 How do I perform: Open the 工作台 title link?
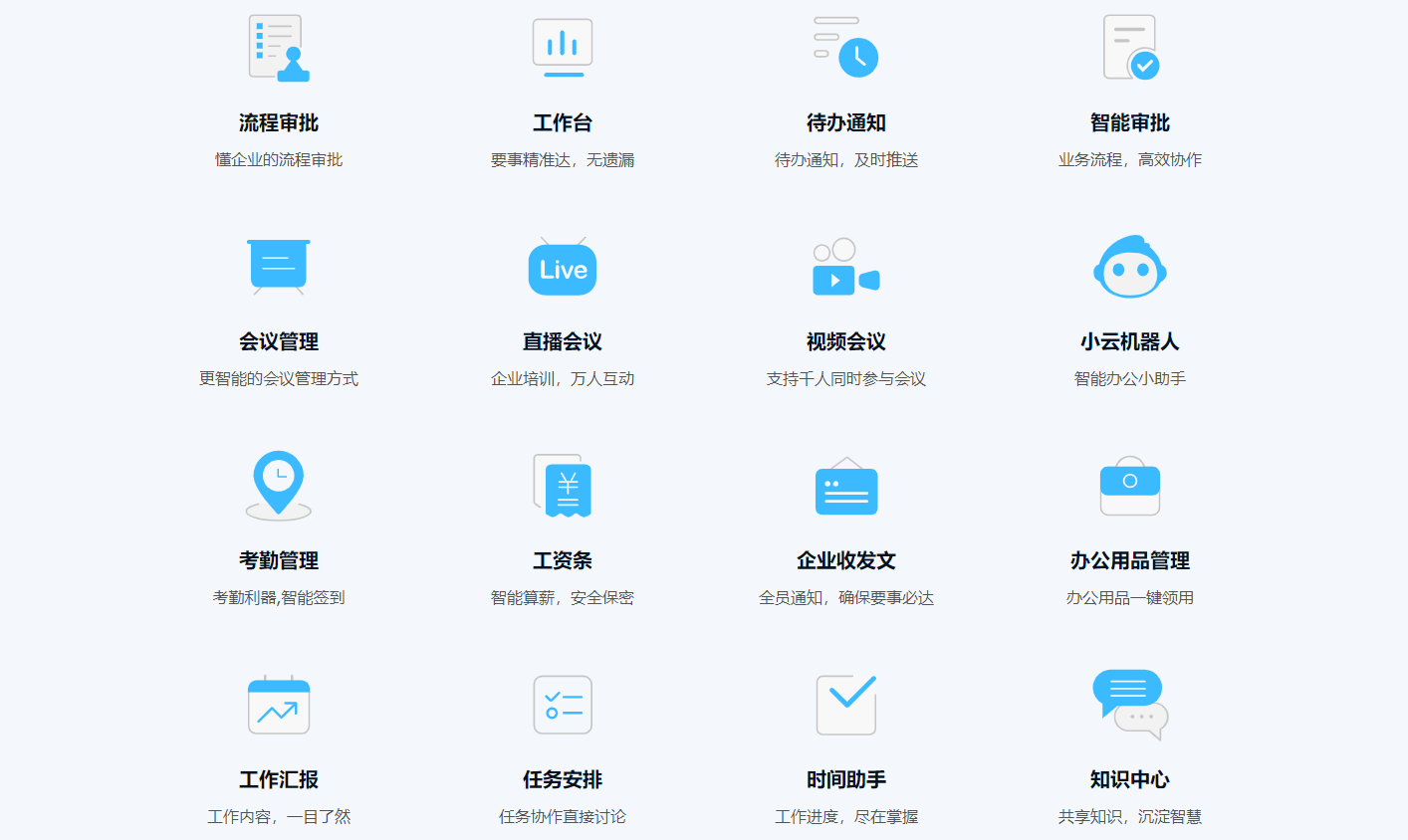[563, 123]
